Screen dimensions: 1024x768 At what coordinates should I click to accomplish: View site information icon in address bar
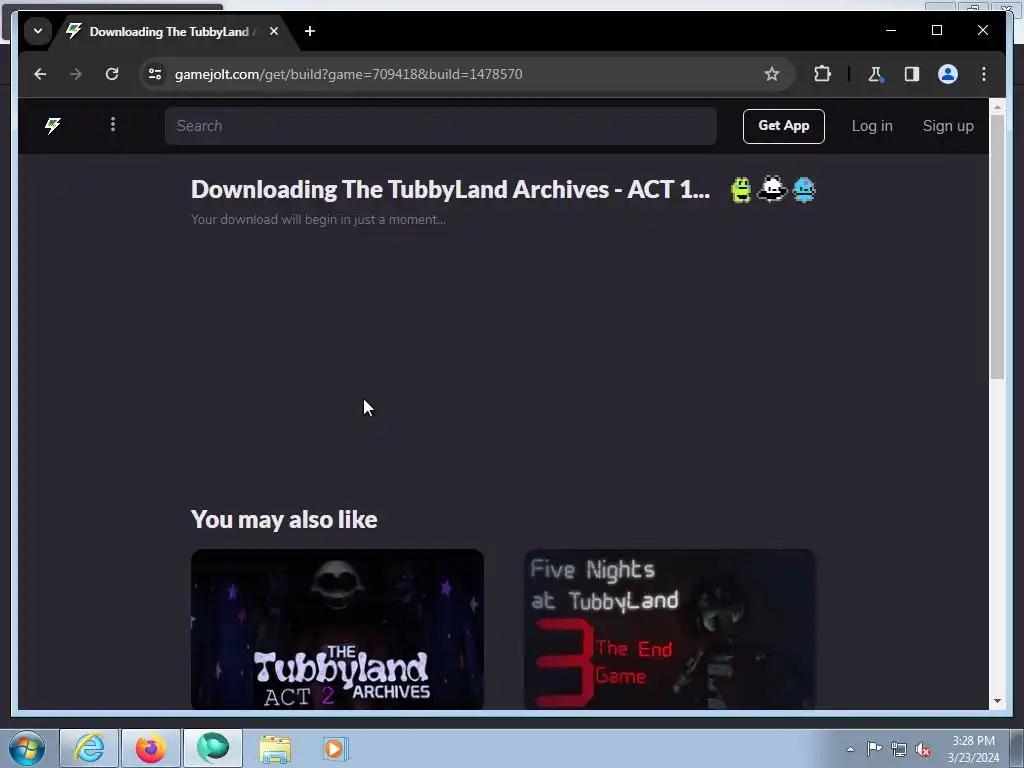(155, 74)
